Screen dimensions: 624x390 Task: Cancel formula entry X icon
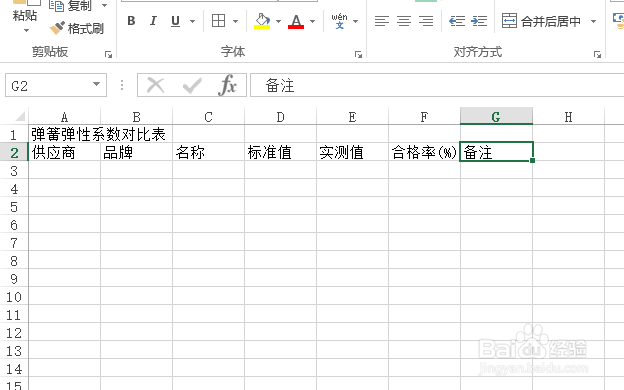[x=156, y=85]
